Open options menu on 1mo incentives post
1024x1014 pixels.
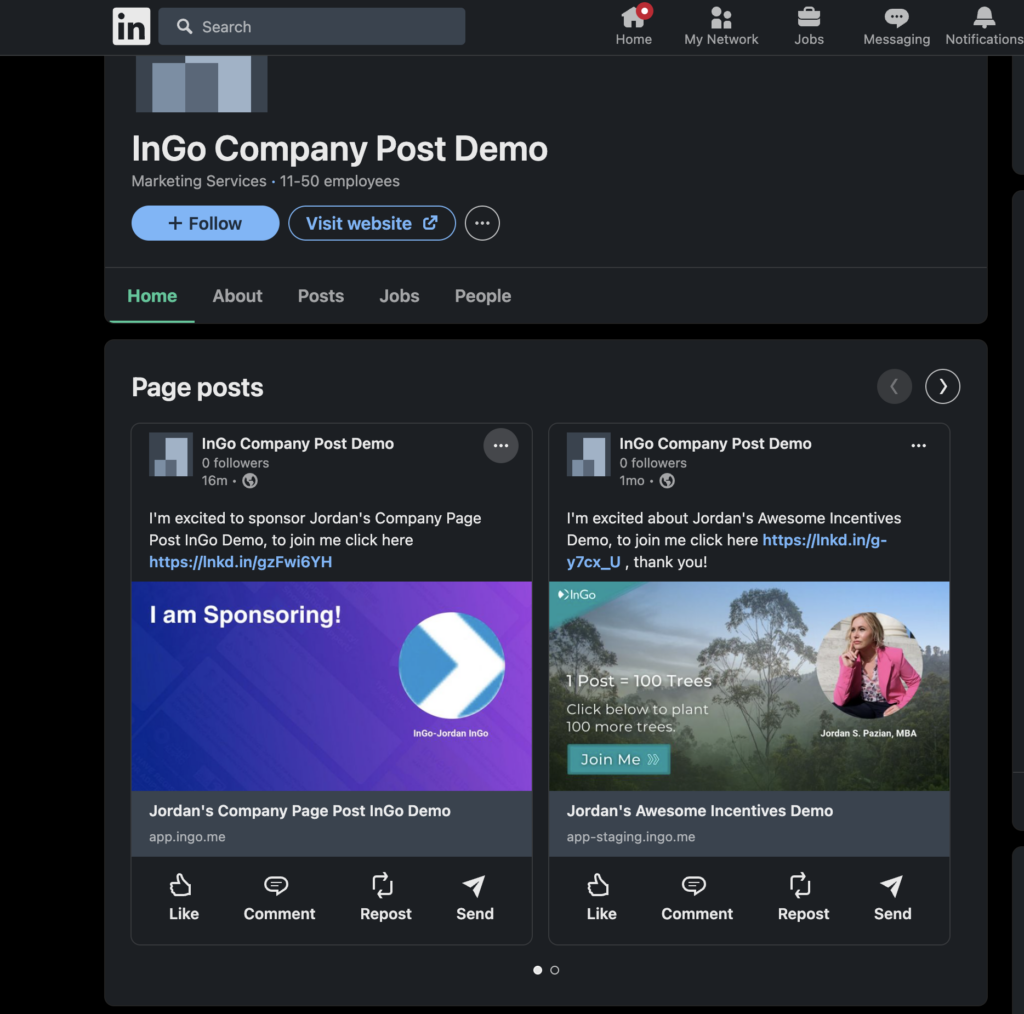[918, 445]
